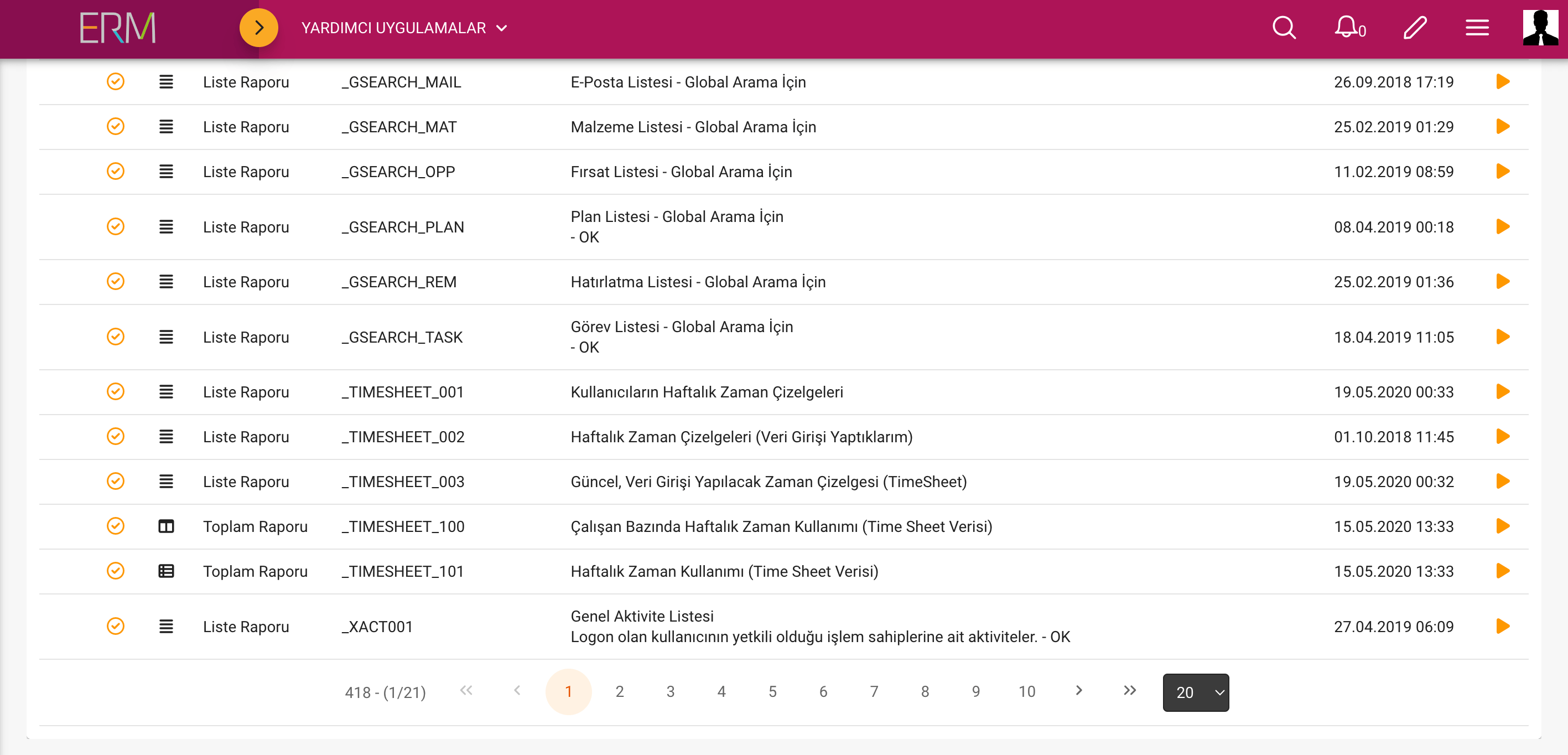1568x755 pixels.
Task: Expand sidebar with yellow arrow button
Action: [259, 28]
